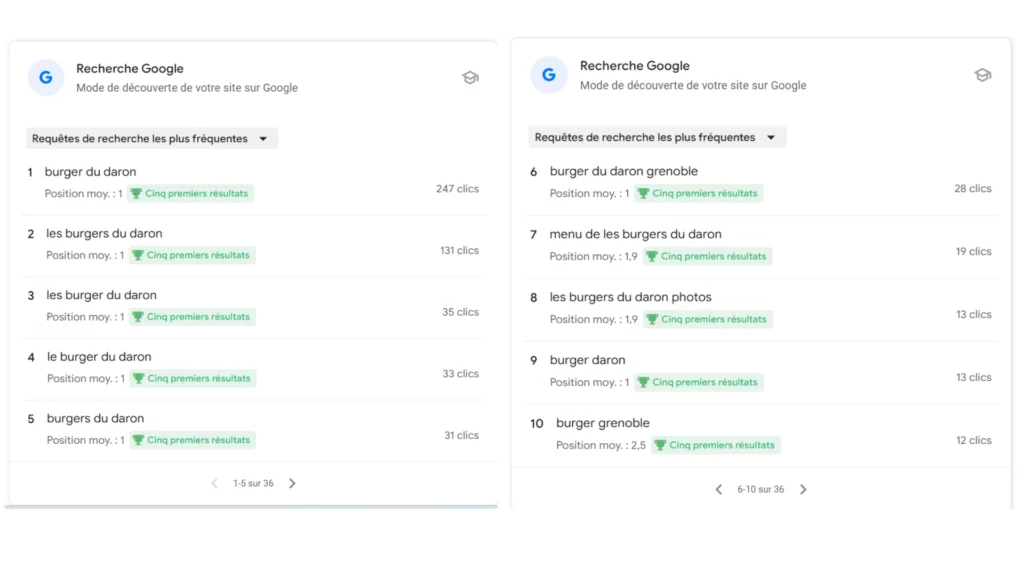
Task: Click Google G logo in right card
Action: click(549, 75)
